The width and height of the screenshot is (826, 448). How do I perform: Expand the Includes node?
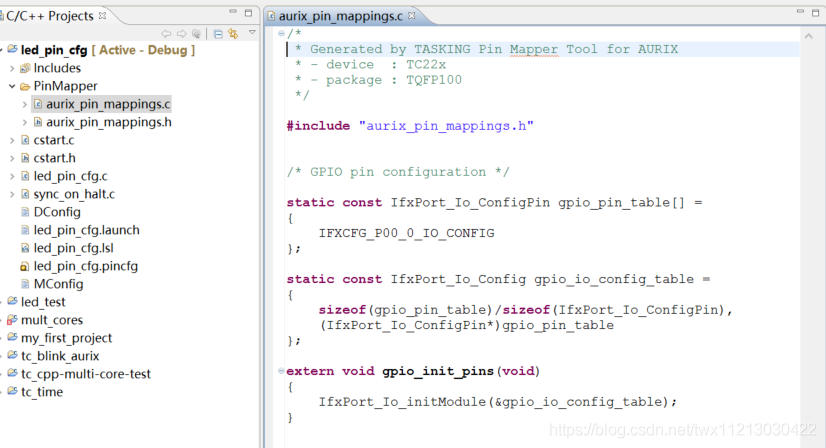click(12, 68)
